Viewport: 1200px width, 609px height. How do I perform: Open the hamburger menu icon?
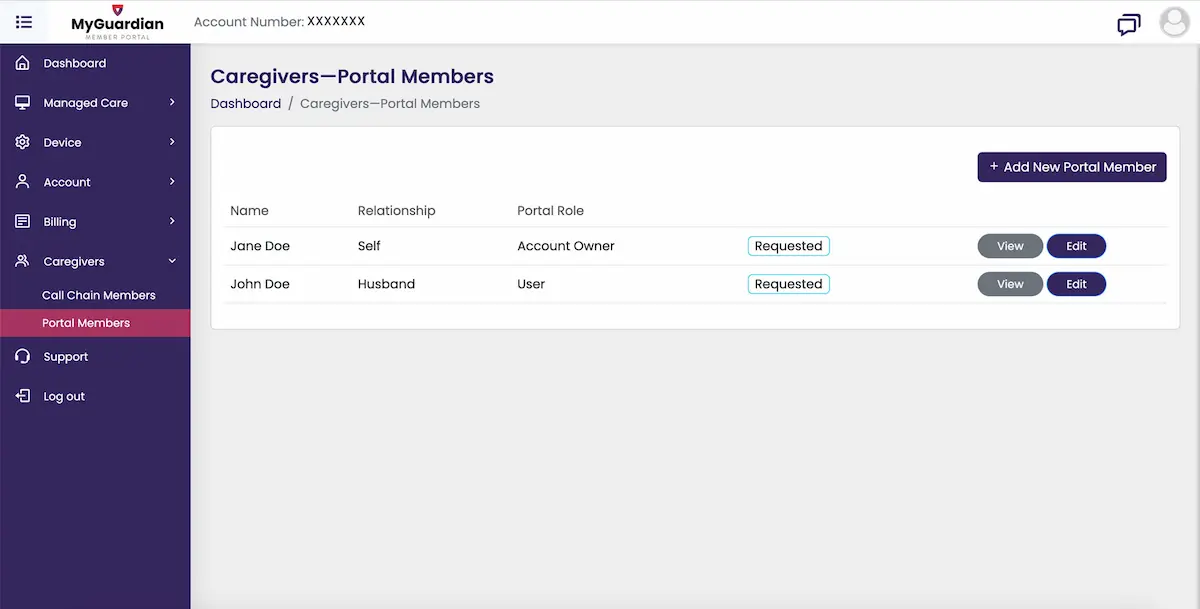(x=23, y=22)
